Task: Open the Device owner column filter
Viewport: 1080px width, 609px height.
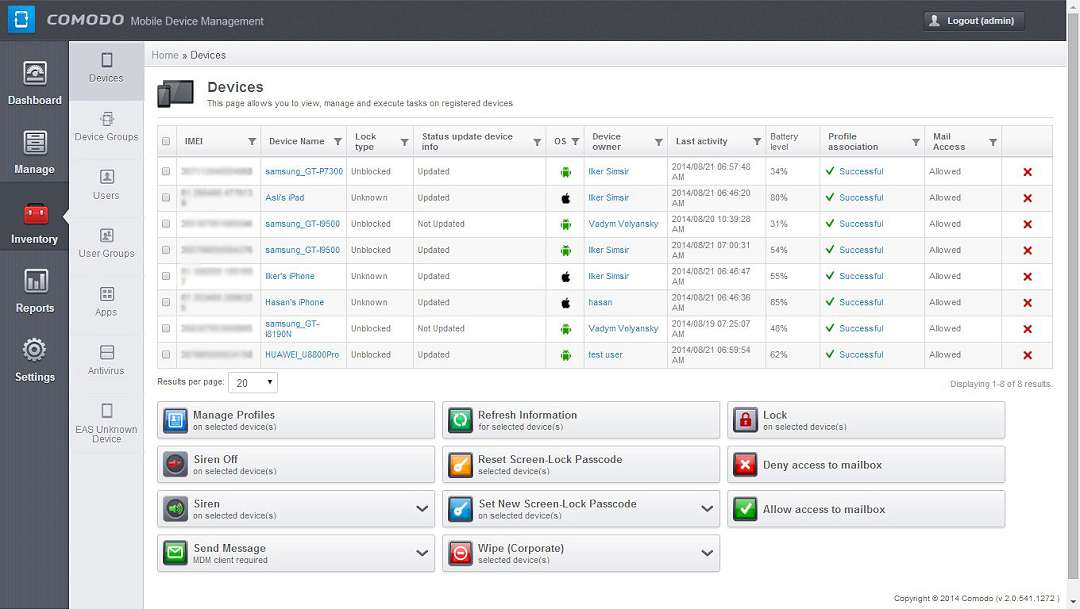Action: (x=658, y=142)
